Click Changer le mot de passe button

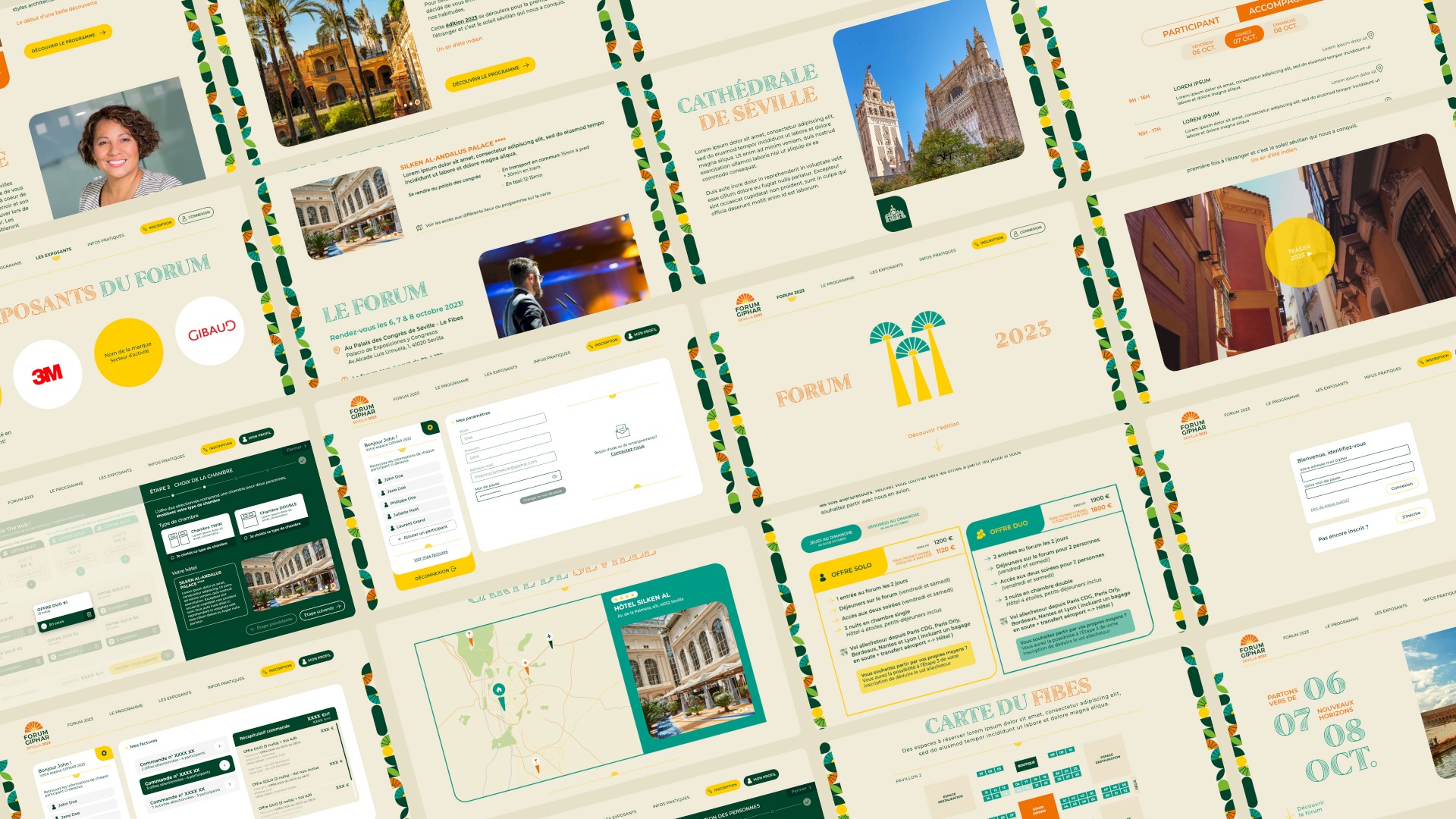click(x=542, y=496)
